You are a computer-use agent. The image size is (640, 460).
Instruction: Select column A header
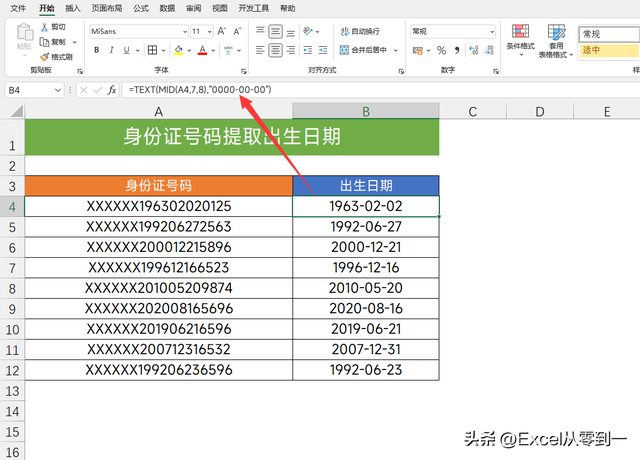(x=159, y=111)
